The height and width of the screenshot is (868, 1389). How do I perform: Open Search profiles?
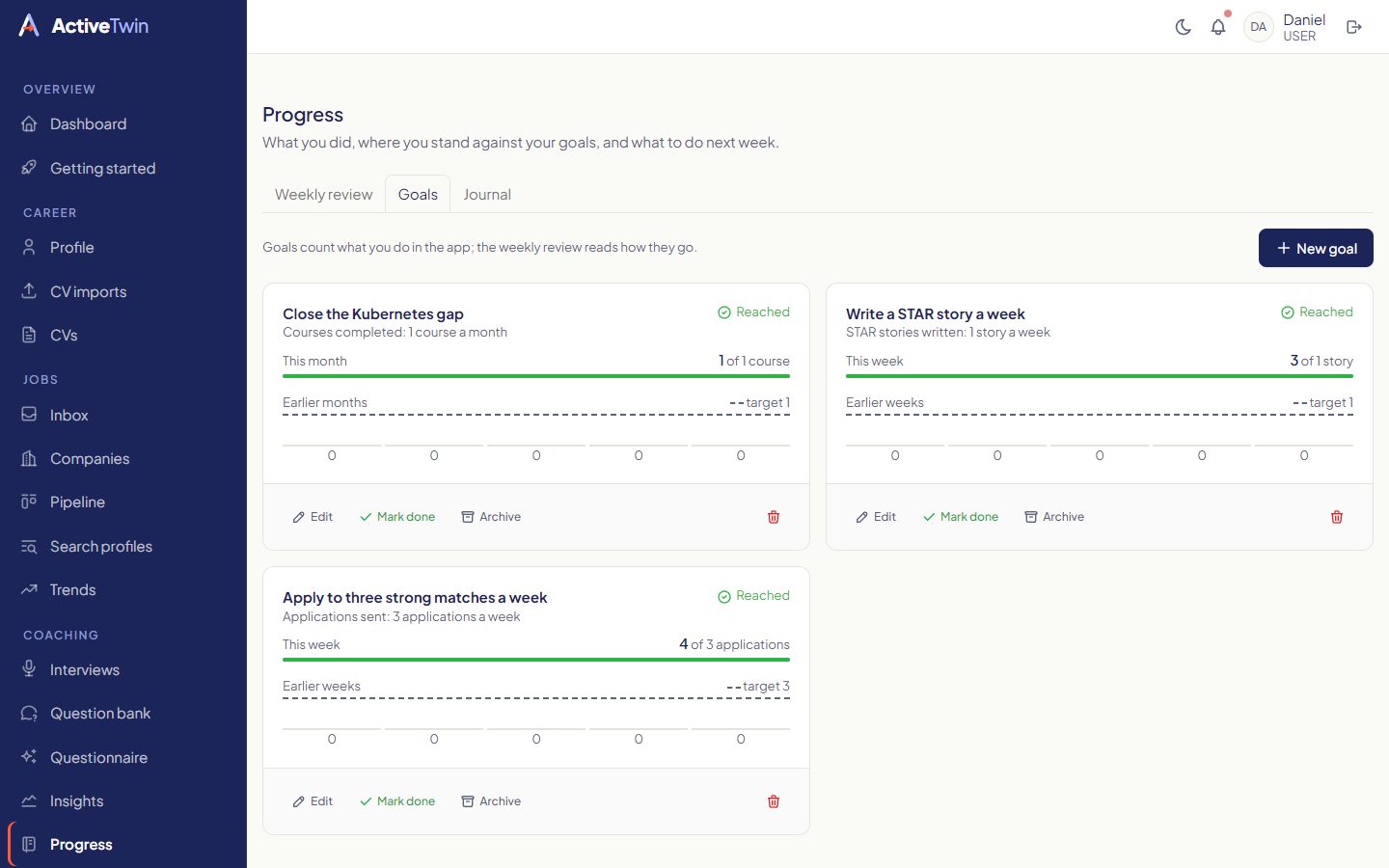coord(123,546)
